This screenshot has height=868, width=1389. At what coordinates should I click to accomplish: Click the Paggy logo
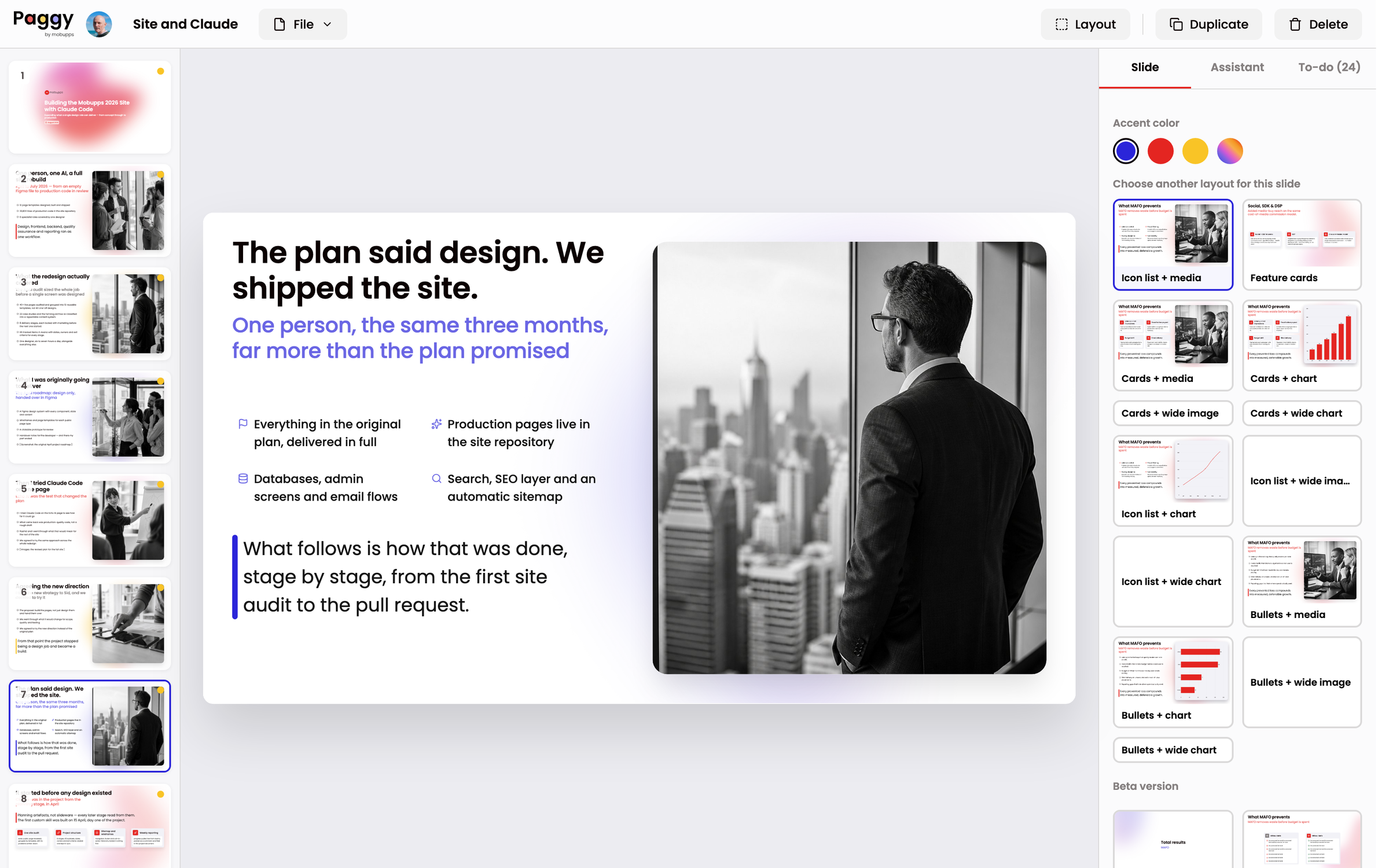coord(43,24)
